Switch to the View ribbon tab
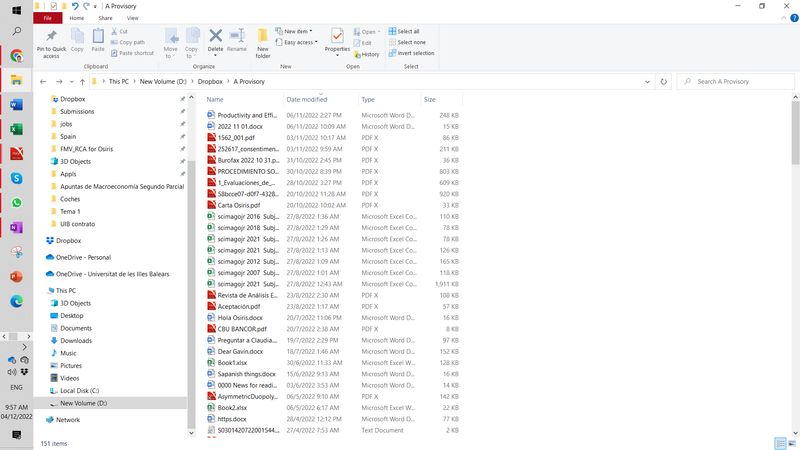The height and width of the screenshot is (450, 800). point(132,18)
